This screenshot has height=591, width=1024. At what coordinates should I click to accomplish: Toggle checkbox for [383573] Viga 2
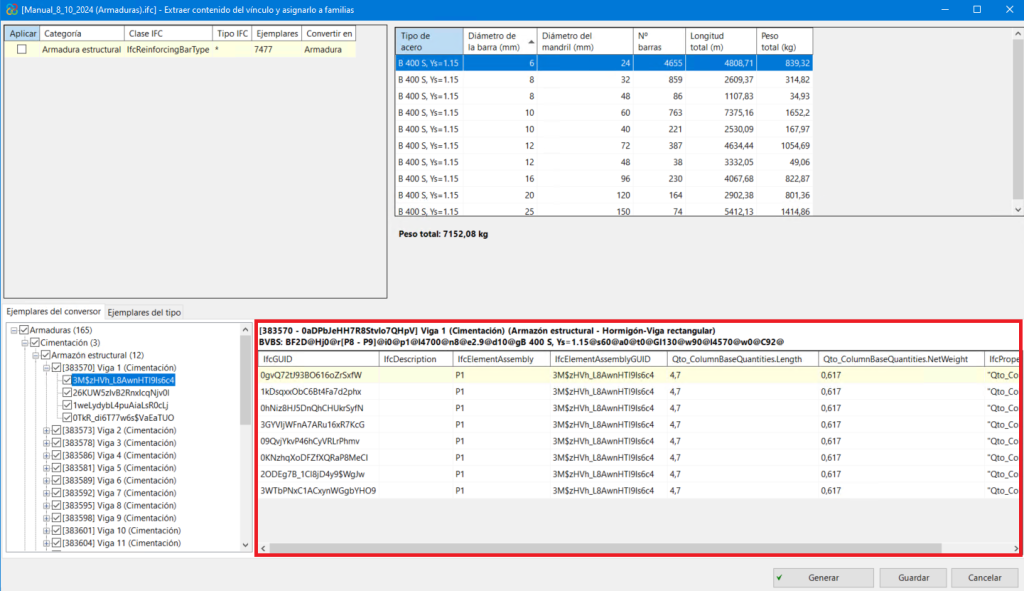pos(57,430)
